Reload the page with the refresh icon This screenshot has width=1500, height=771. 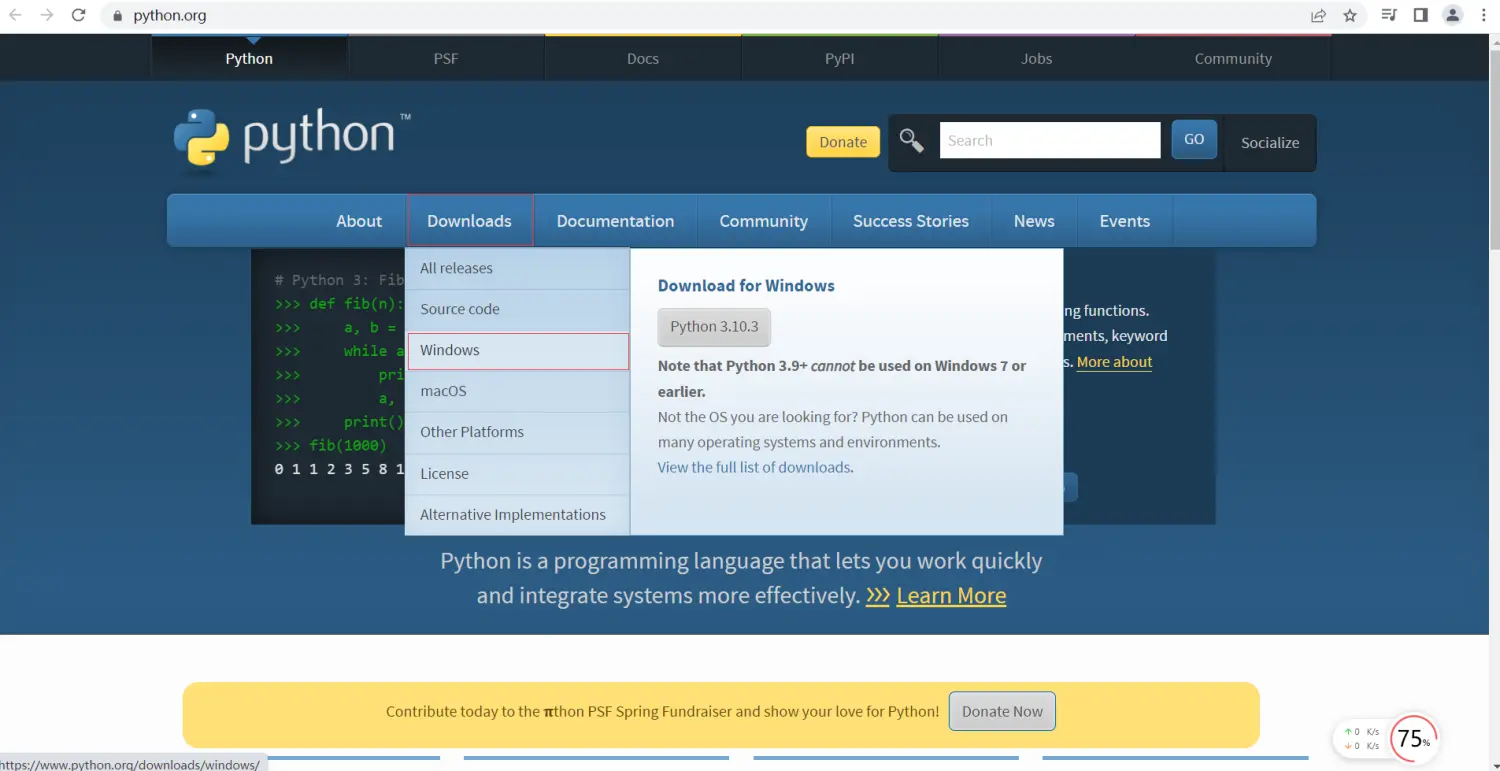(79, 15)
